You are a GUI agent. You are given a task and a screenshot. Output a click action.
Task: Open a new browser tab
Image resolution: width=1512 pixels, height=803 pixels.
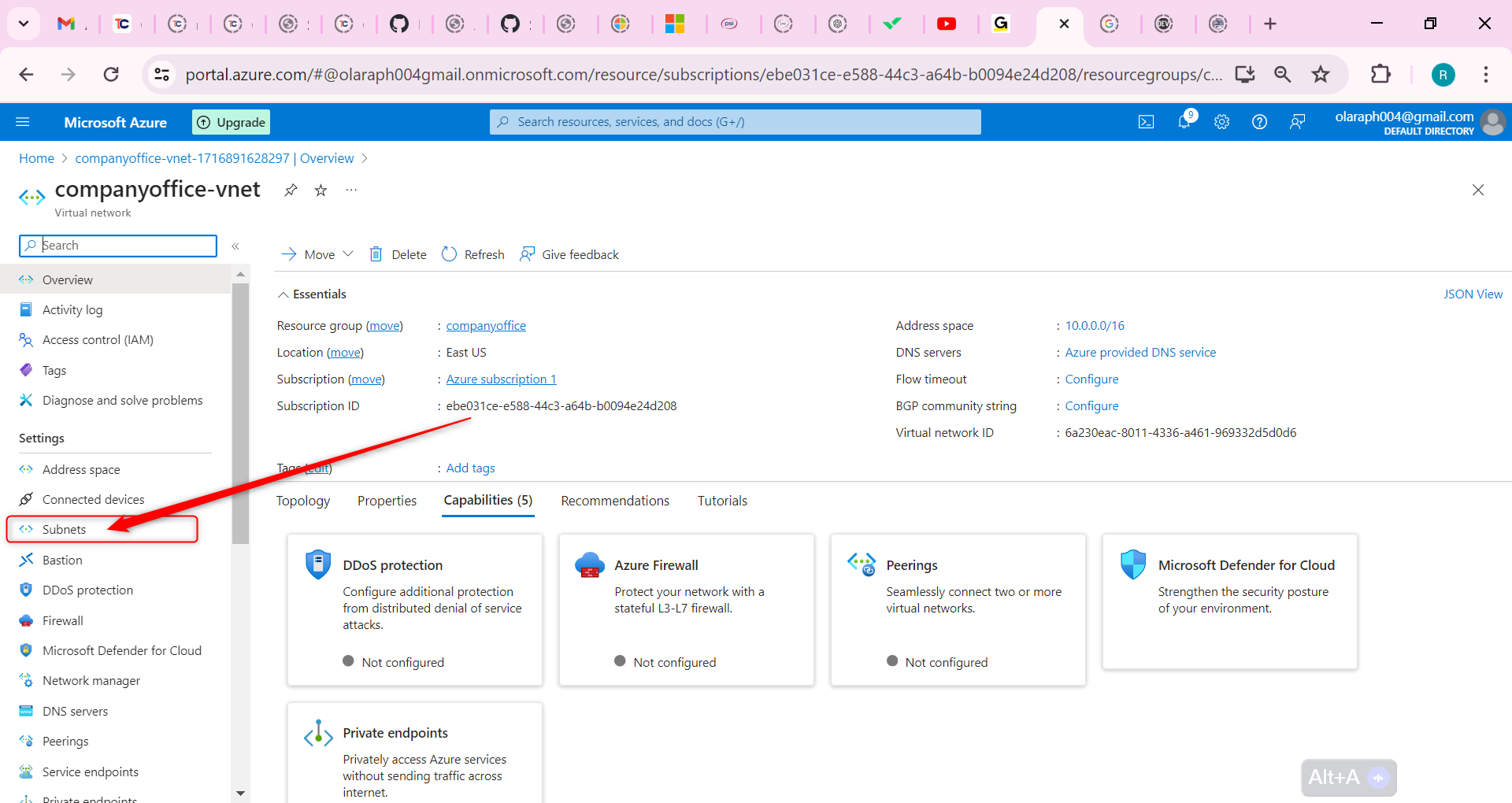point(1270,24)
